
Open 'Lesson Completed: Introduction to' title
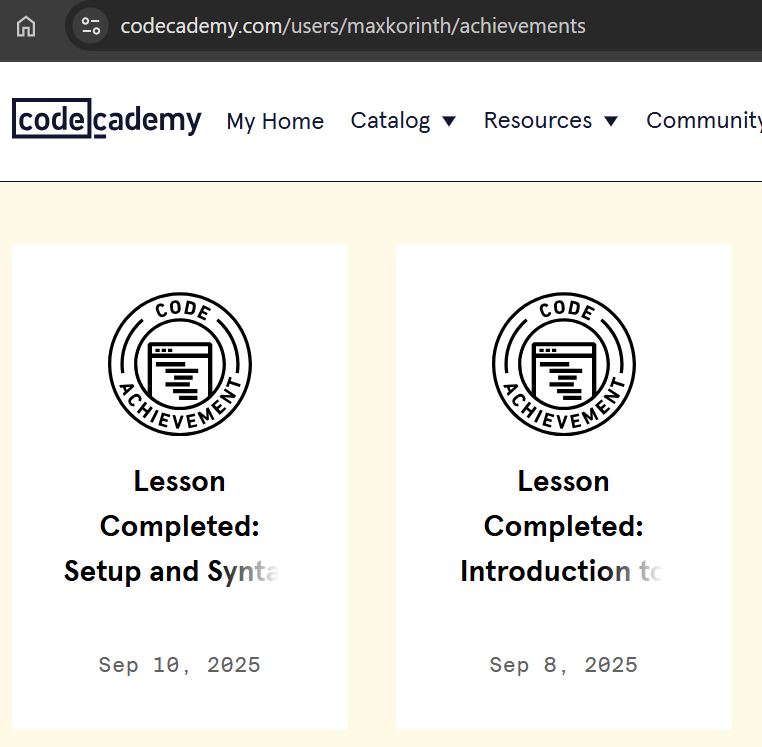[x=564, y=526]
